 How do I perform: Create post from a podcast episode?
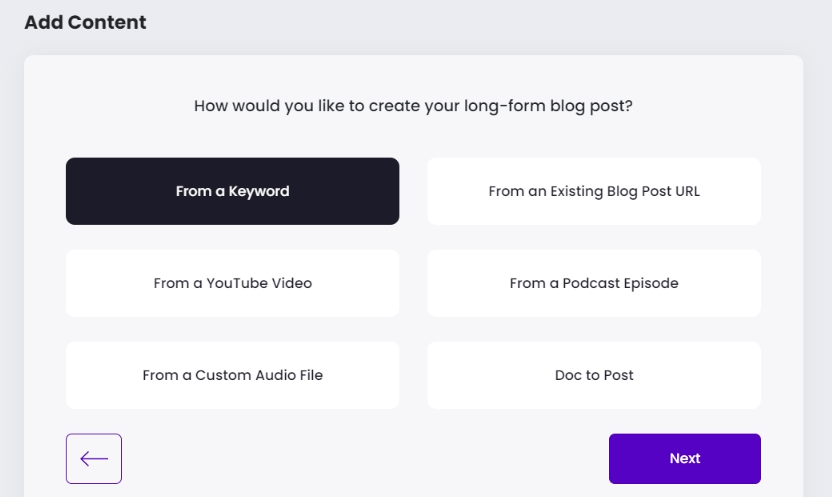pyautogui.click(x=594, y=283)
